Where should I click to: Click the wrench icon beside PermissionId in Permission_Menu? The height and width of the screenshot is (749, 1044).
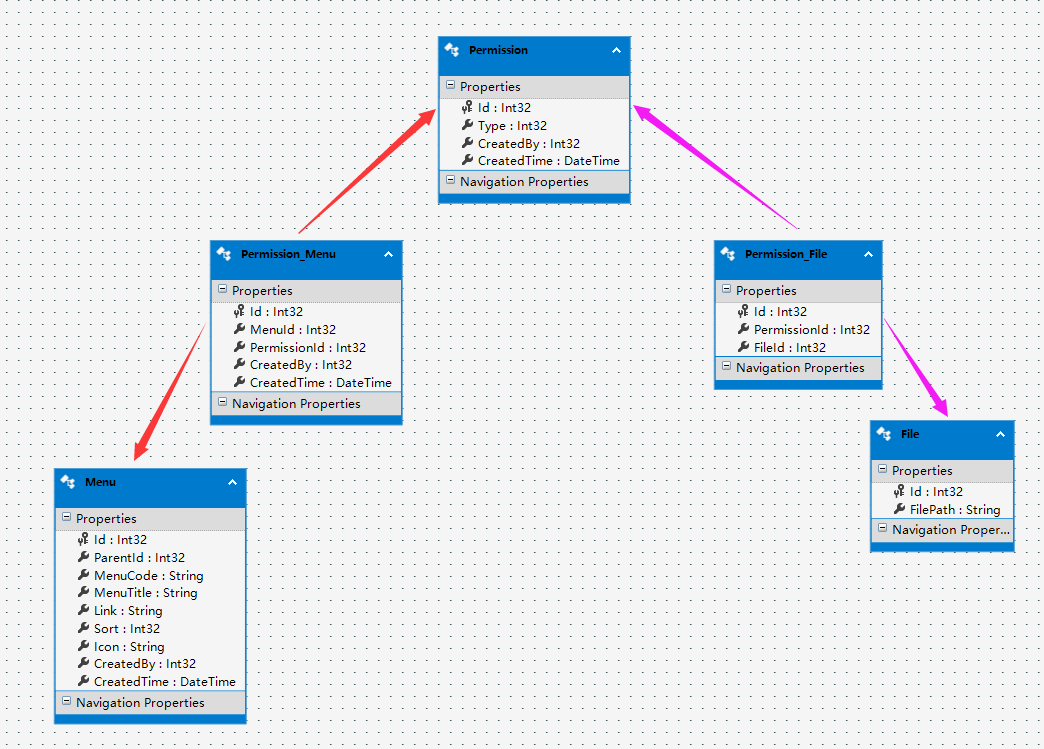pos(239,347)
